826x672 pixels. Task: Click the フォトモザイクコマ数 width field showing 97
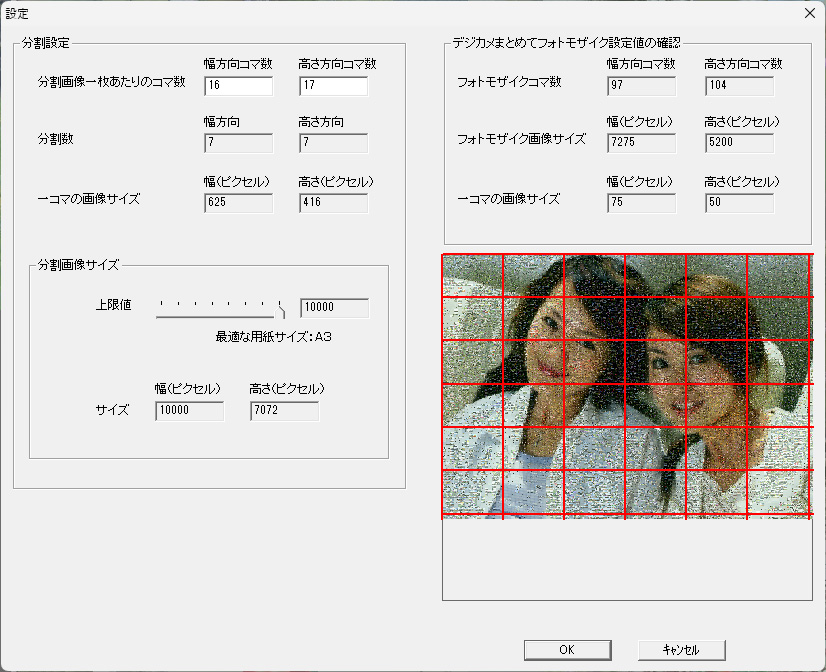(641, 86)
